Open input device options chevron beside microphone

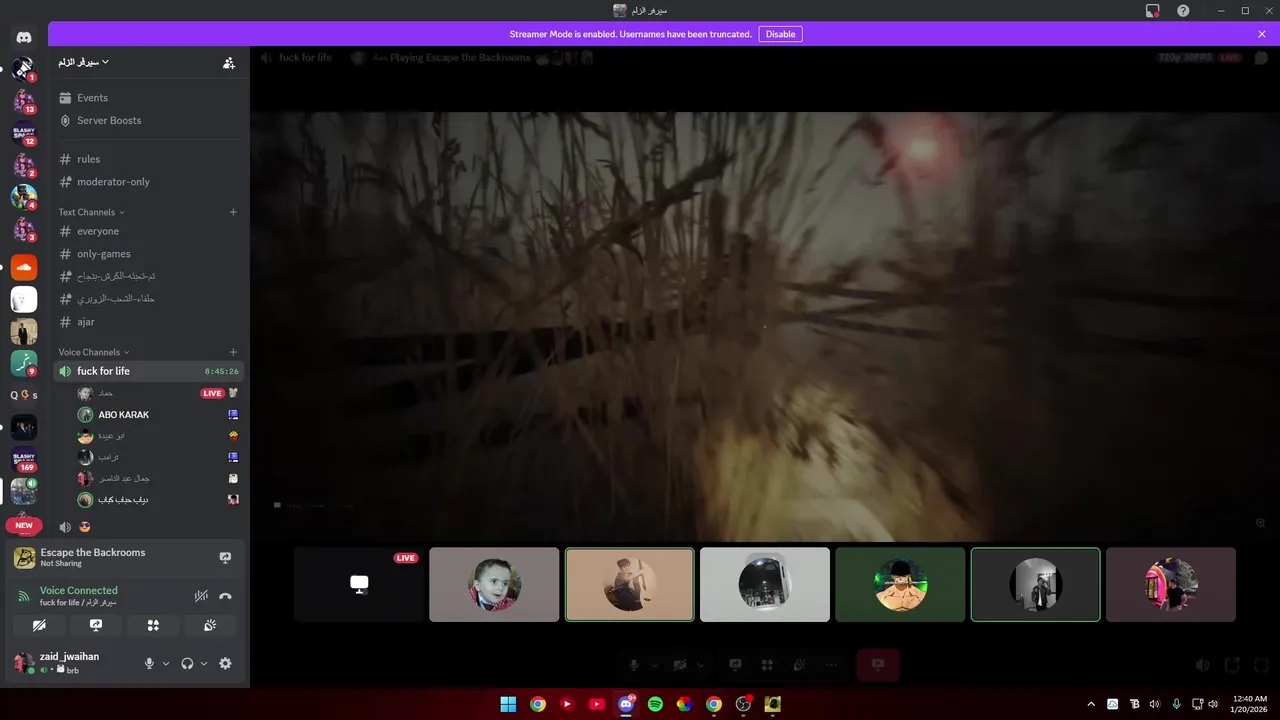click(166, 663)
